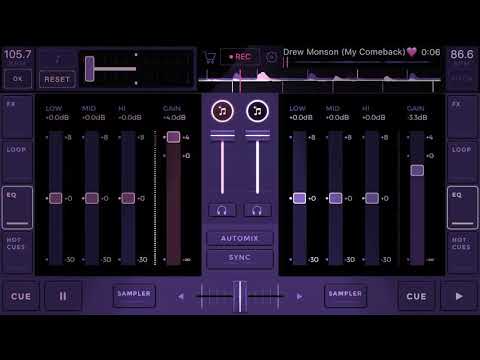Nudge crossfader with the right arrow
The height and width of the screenshot is (360, 480).
(x=299, y=296)
